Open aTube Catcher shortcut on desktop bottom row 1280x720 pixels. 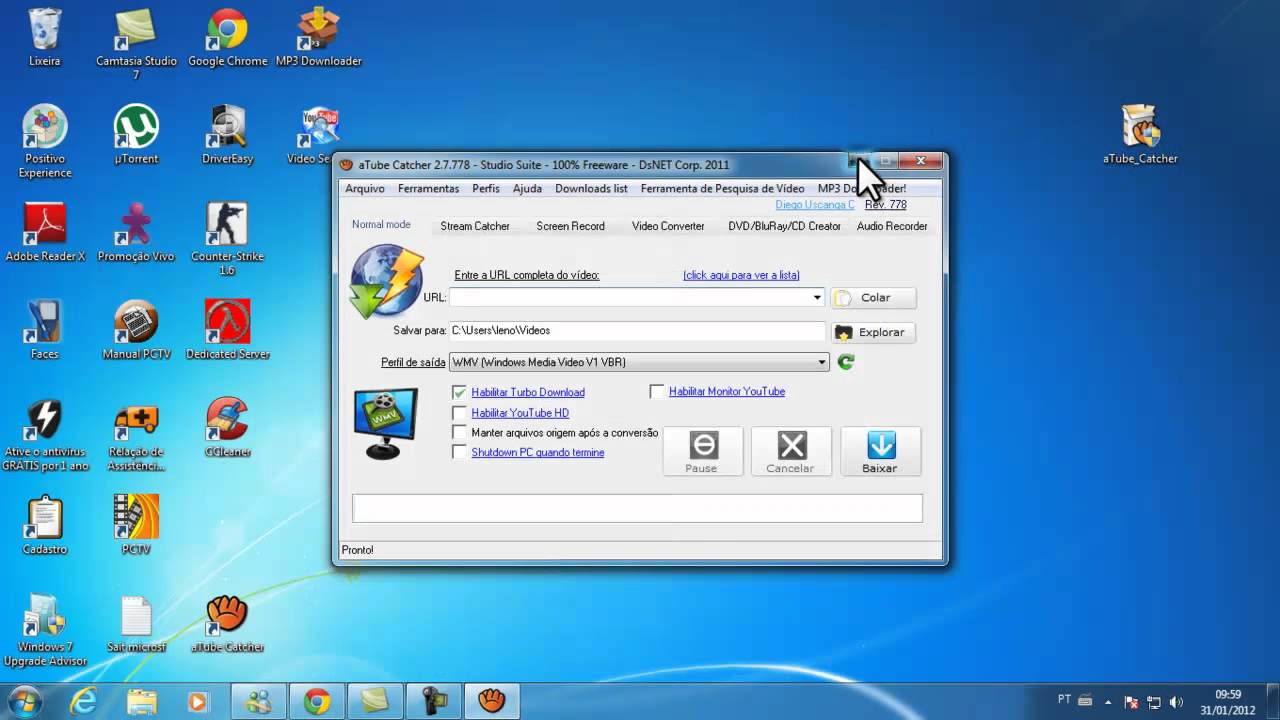[227, 623]
